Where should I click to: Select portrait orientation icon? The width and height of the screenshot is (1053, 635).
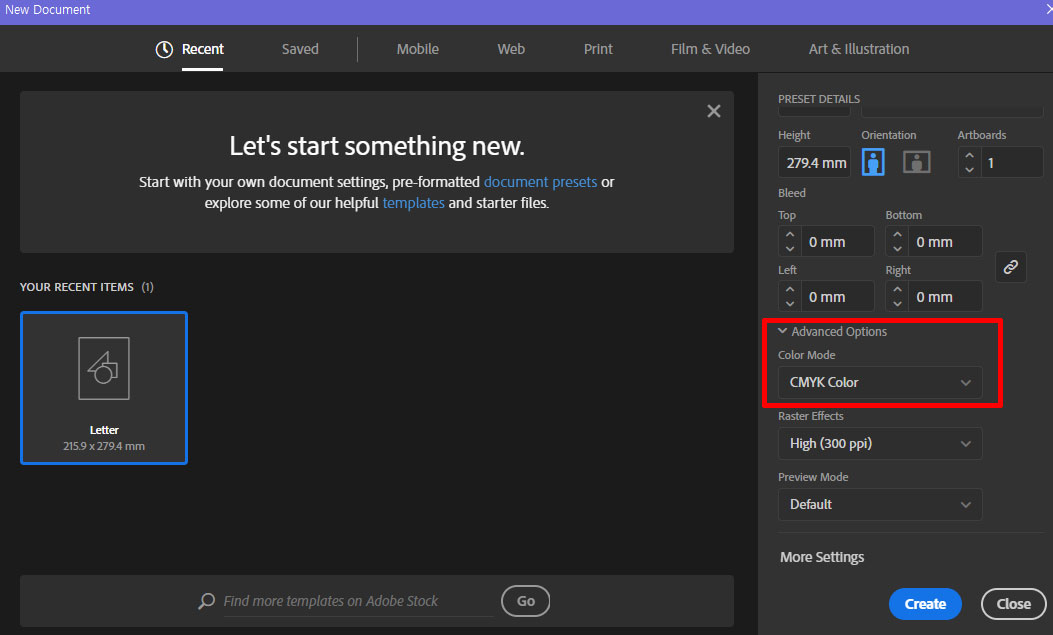tap(872, 162)
